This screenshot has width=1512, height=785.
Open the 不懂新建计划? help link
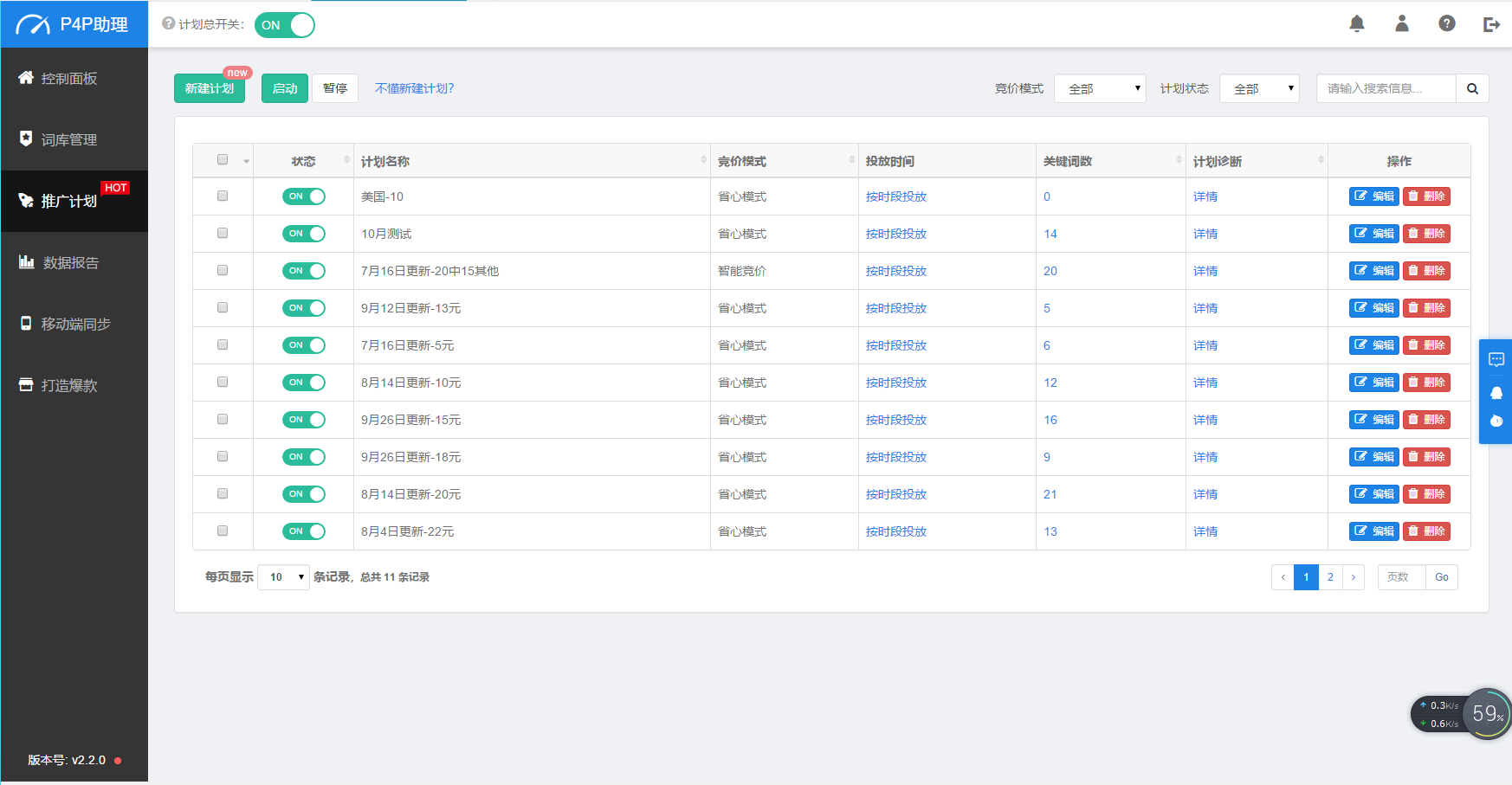[x=414, y=88]
